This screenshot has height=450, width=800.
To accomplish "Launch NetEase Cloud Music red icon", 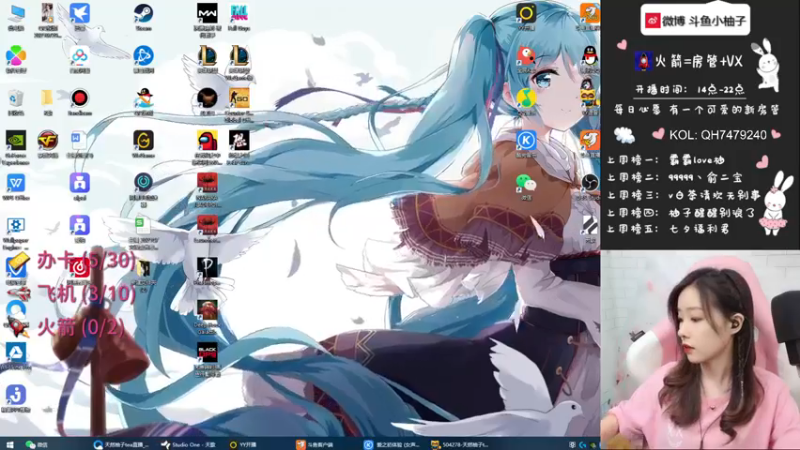I will coord(80,267).
